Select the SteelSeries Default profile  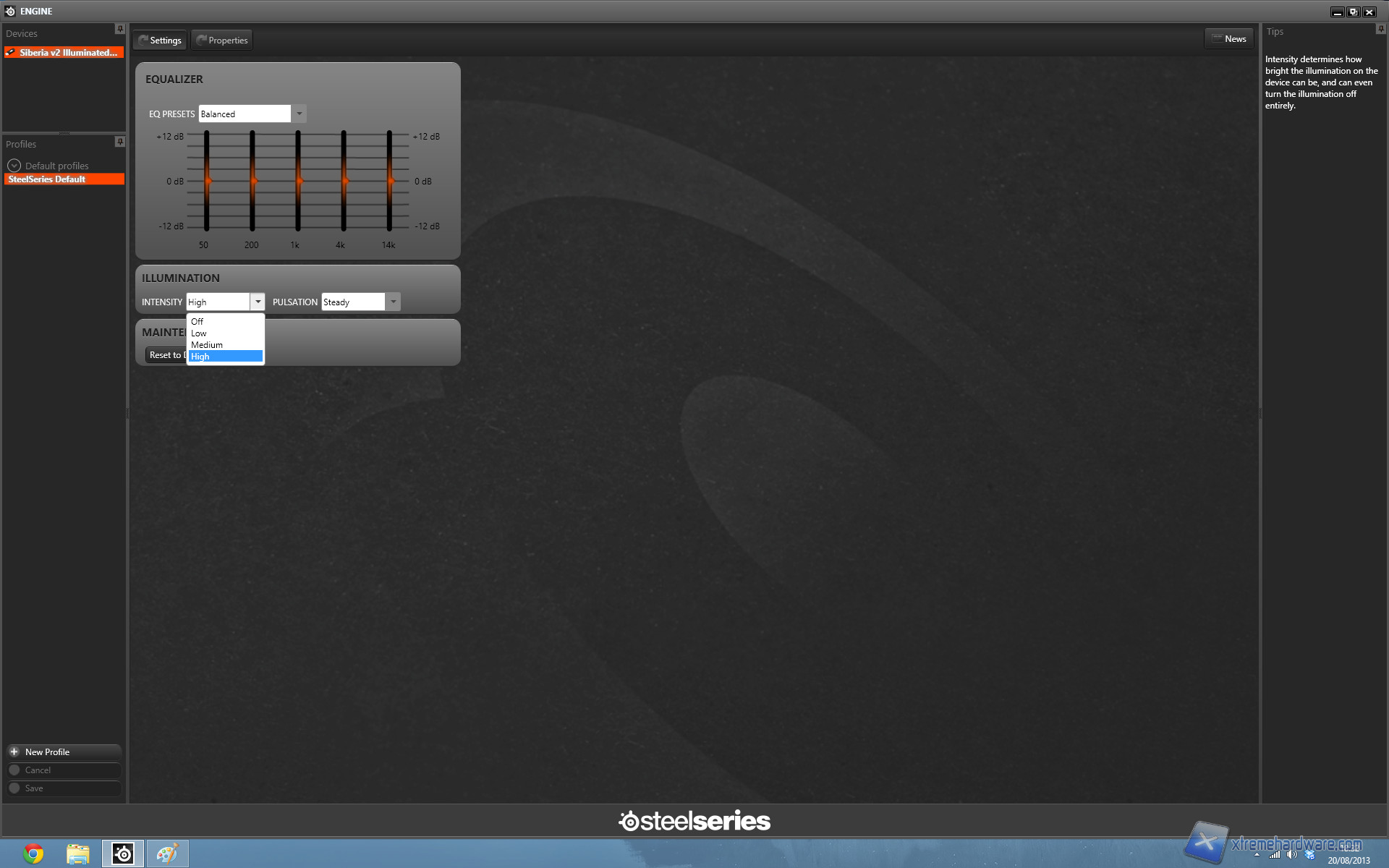62,179
